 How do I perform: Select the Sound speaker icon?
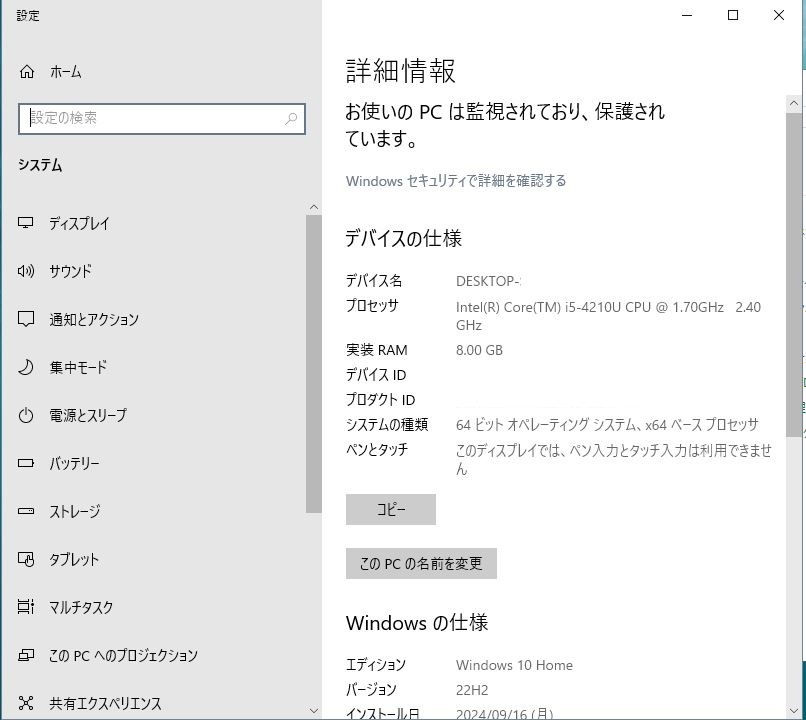[x=27, y=271]
